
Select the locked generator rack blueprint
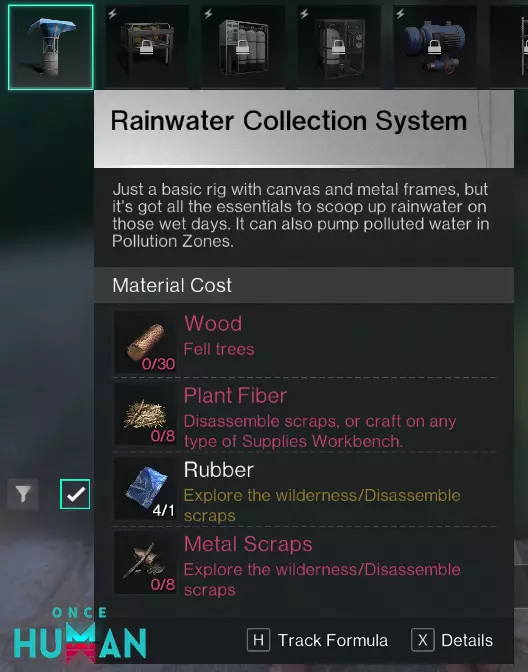[x=147, y=46]
